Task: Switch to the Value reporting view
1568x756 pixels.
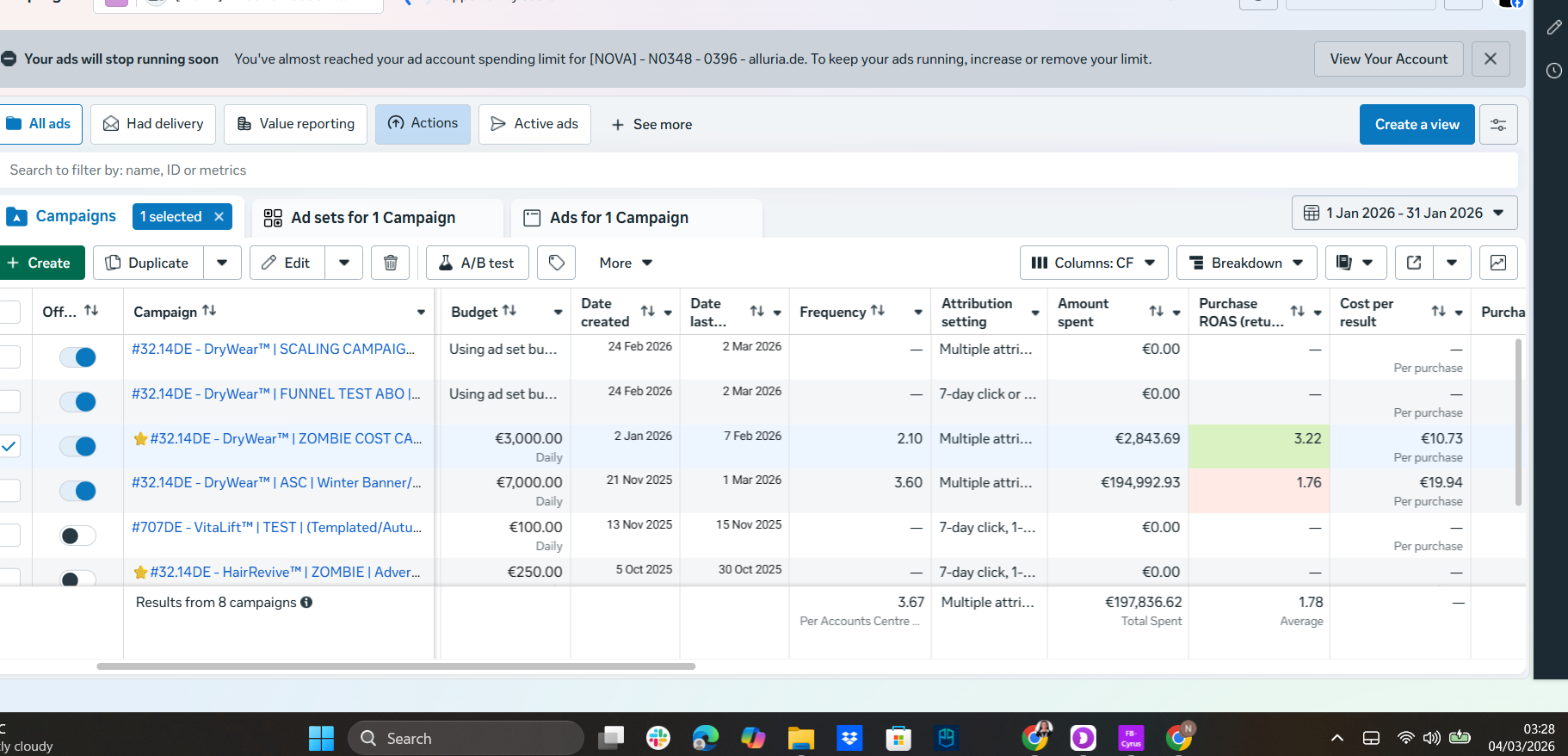Action: 295,124
